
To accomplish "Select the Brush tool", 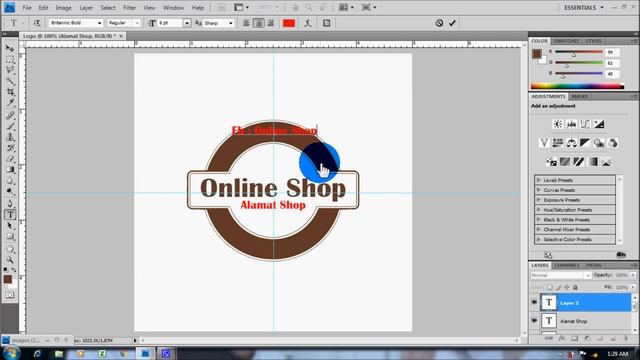I will coord(10,126).
